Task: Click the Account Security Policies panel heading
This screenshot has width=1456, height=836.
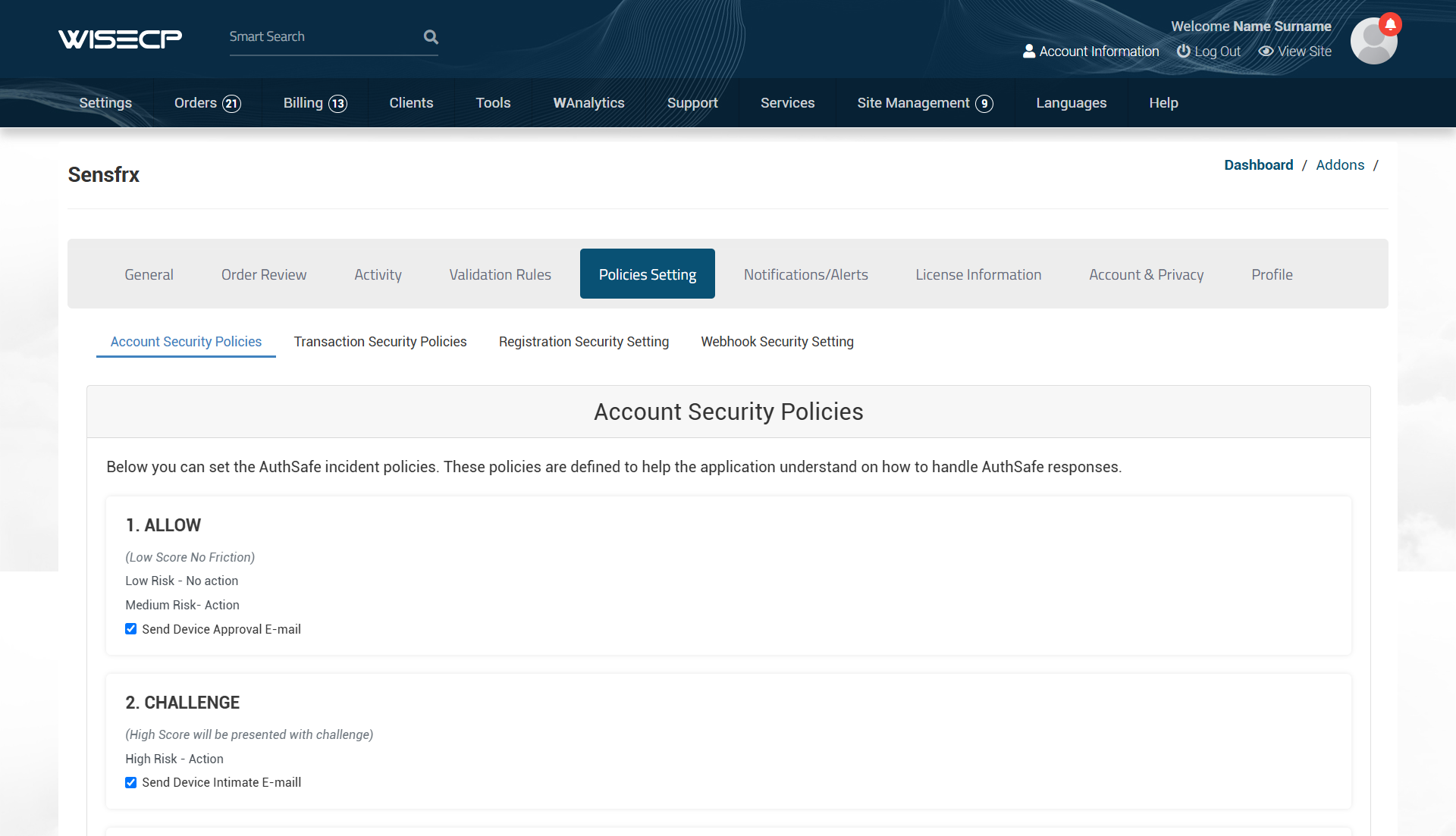Action: tap(728, 412)
